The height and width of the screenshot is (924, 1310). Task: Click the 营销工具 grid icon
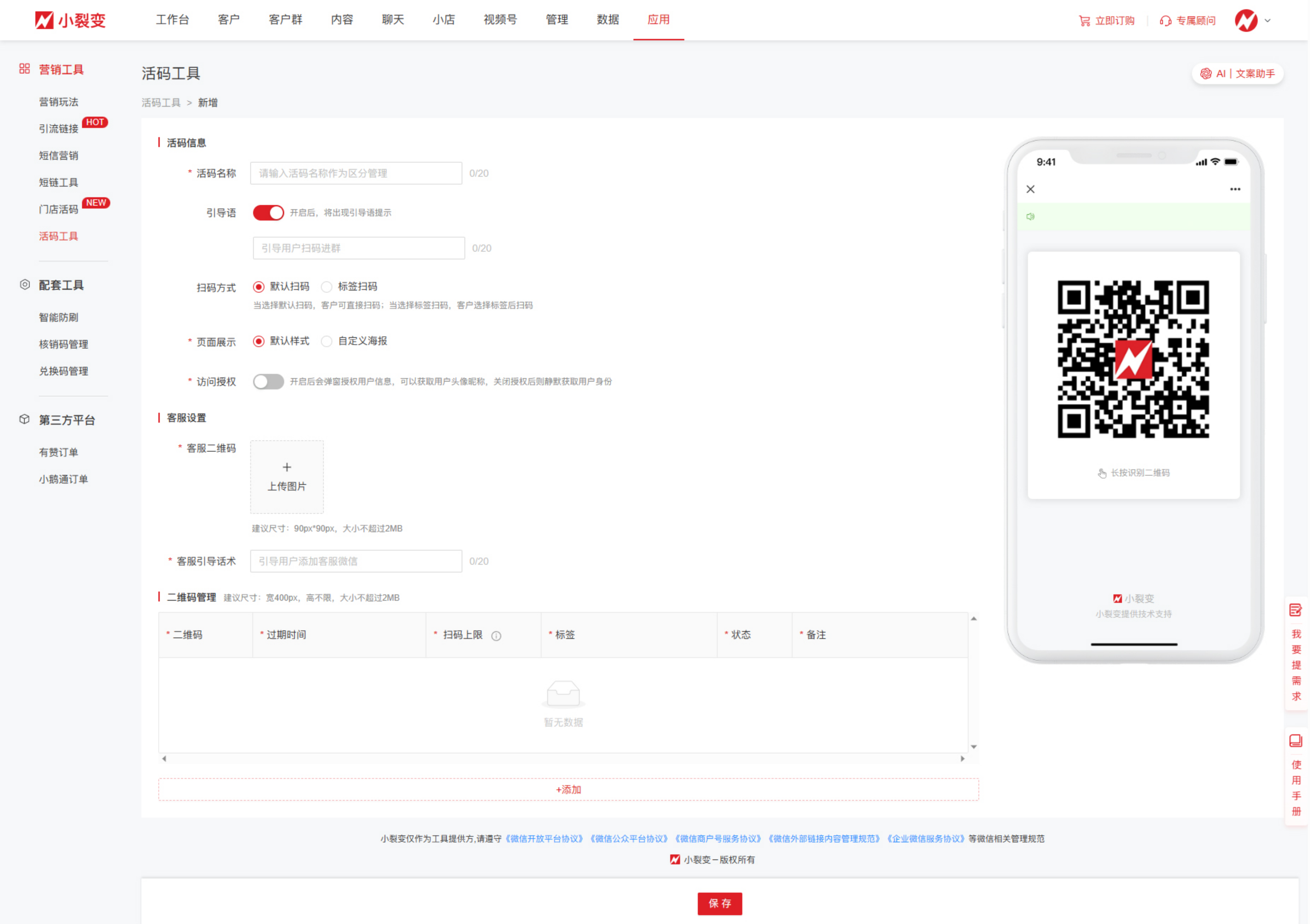click(24, 69)
